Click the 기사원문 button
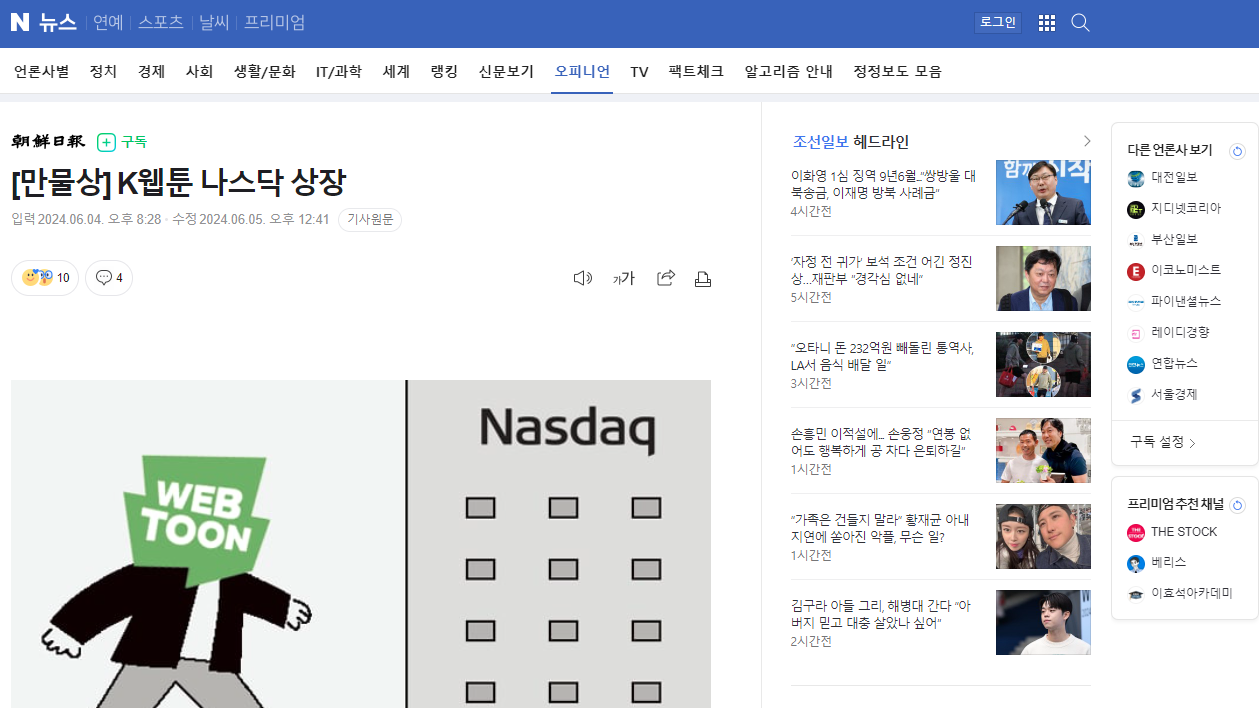This screenshot has width=1259, height=708. coord(370,220)
